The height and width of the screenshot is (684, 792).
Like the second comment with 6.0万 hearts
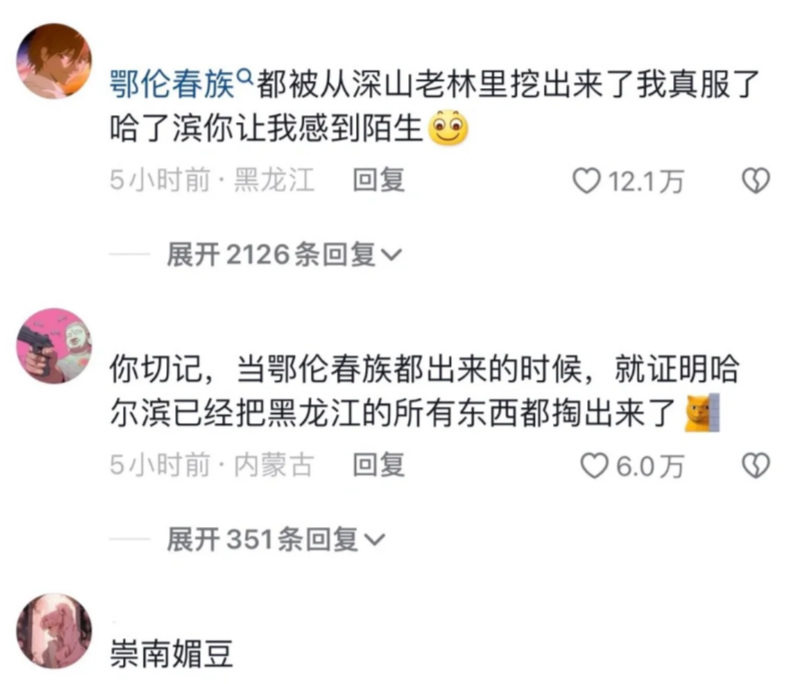click(x=594, y=466)
